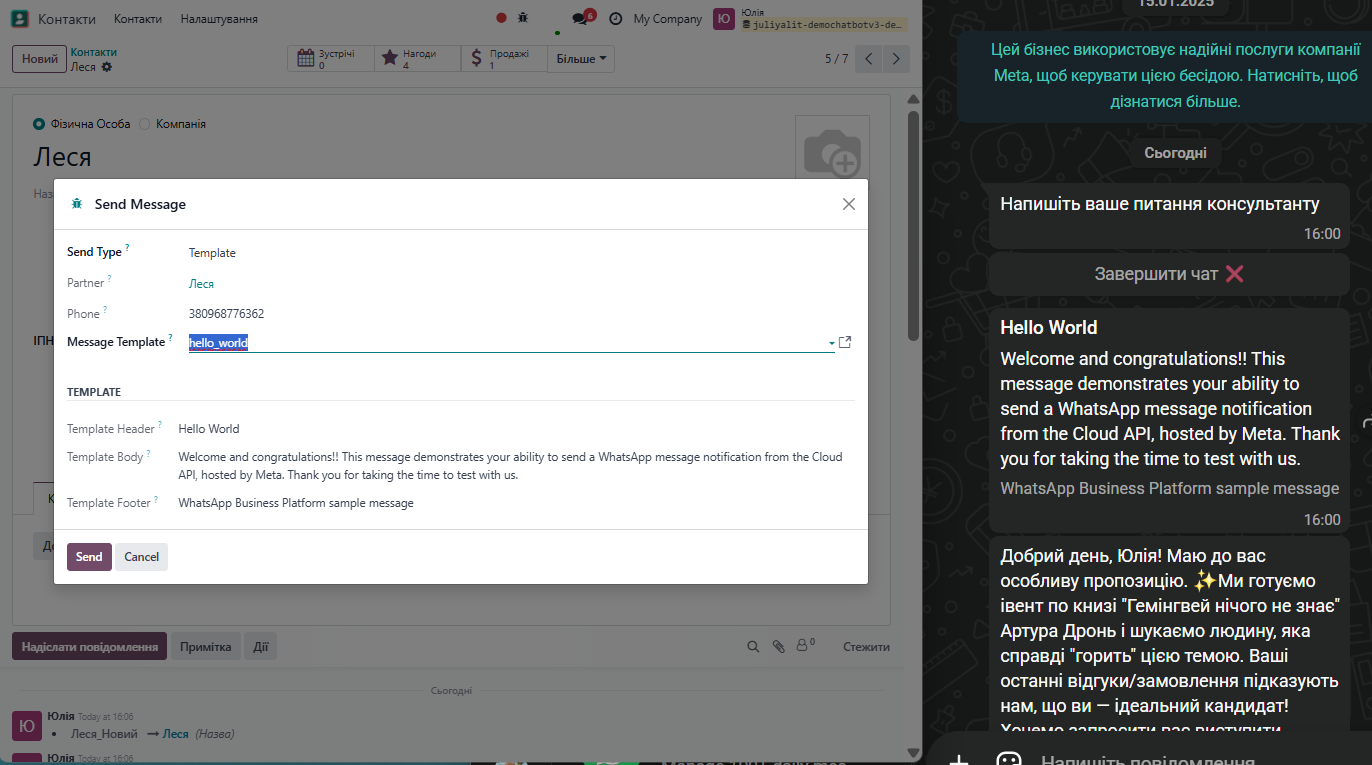Open the Налаштування menu
This screenshot has height=765, width=1372.
219,19
